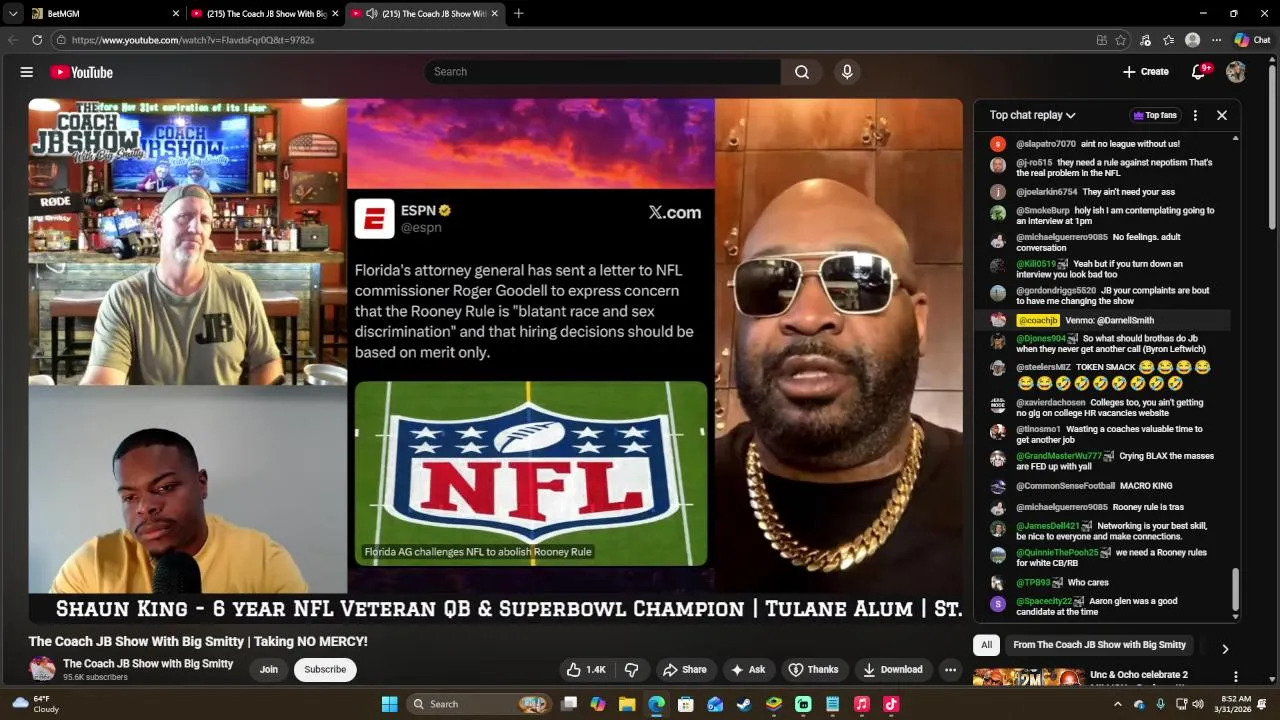Click the video player area
The height and width of the screenshot is (720, 1280).
495,360
